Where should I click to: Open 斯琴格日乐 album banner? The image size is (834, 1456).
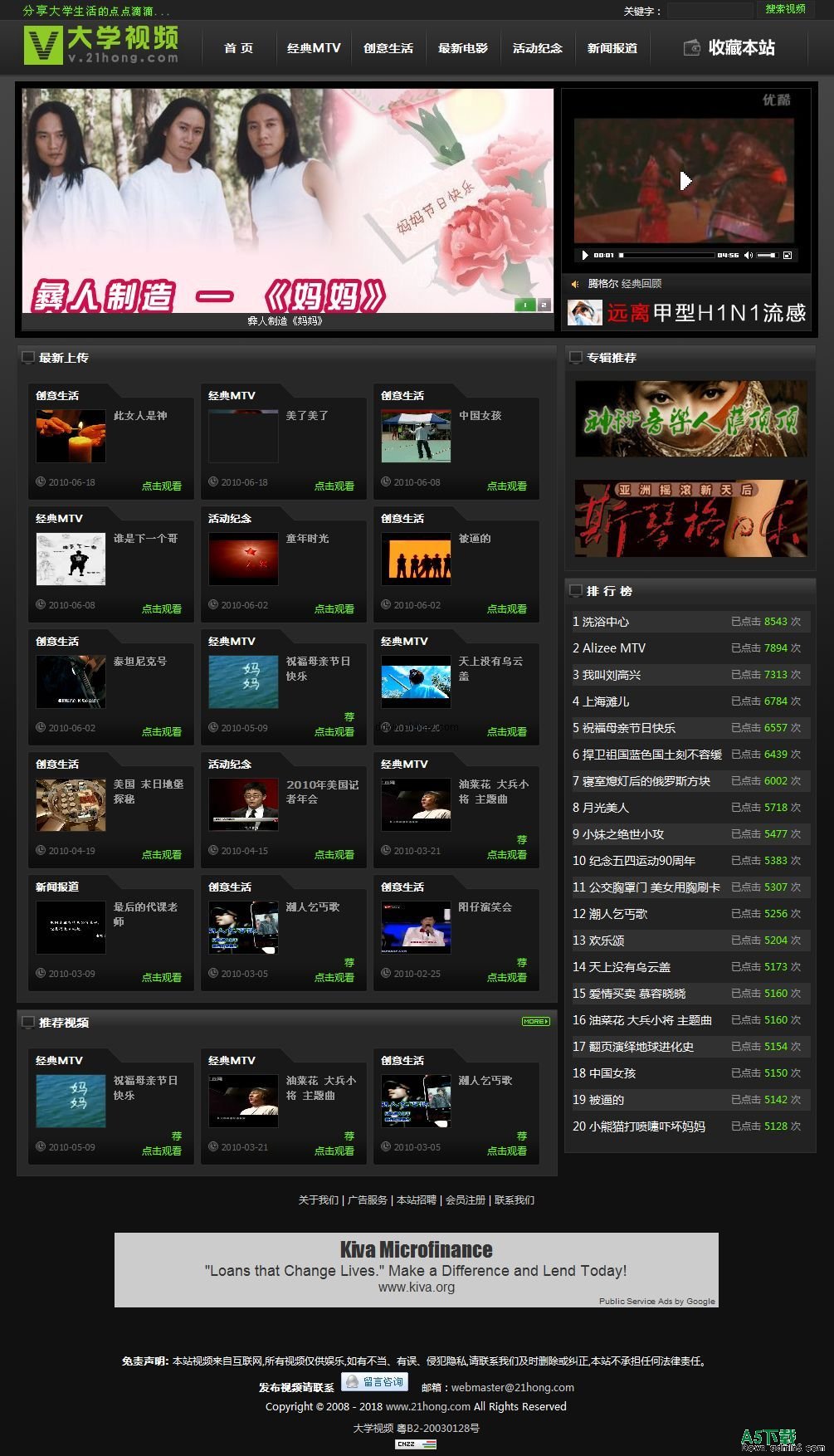(x=691, y=518)
